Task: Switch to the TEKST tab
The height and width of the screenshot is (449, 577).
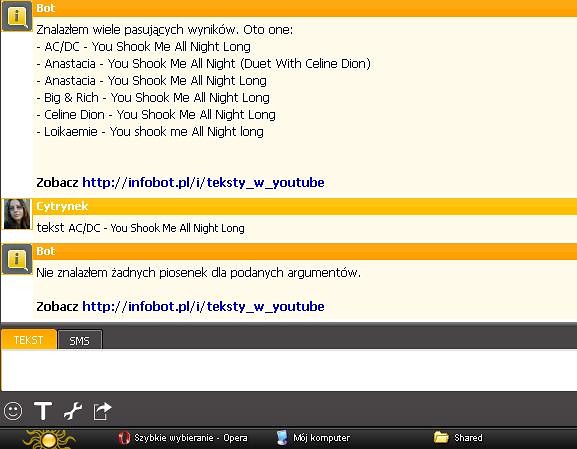Action: pos(29,340)
